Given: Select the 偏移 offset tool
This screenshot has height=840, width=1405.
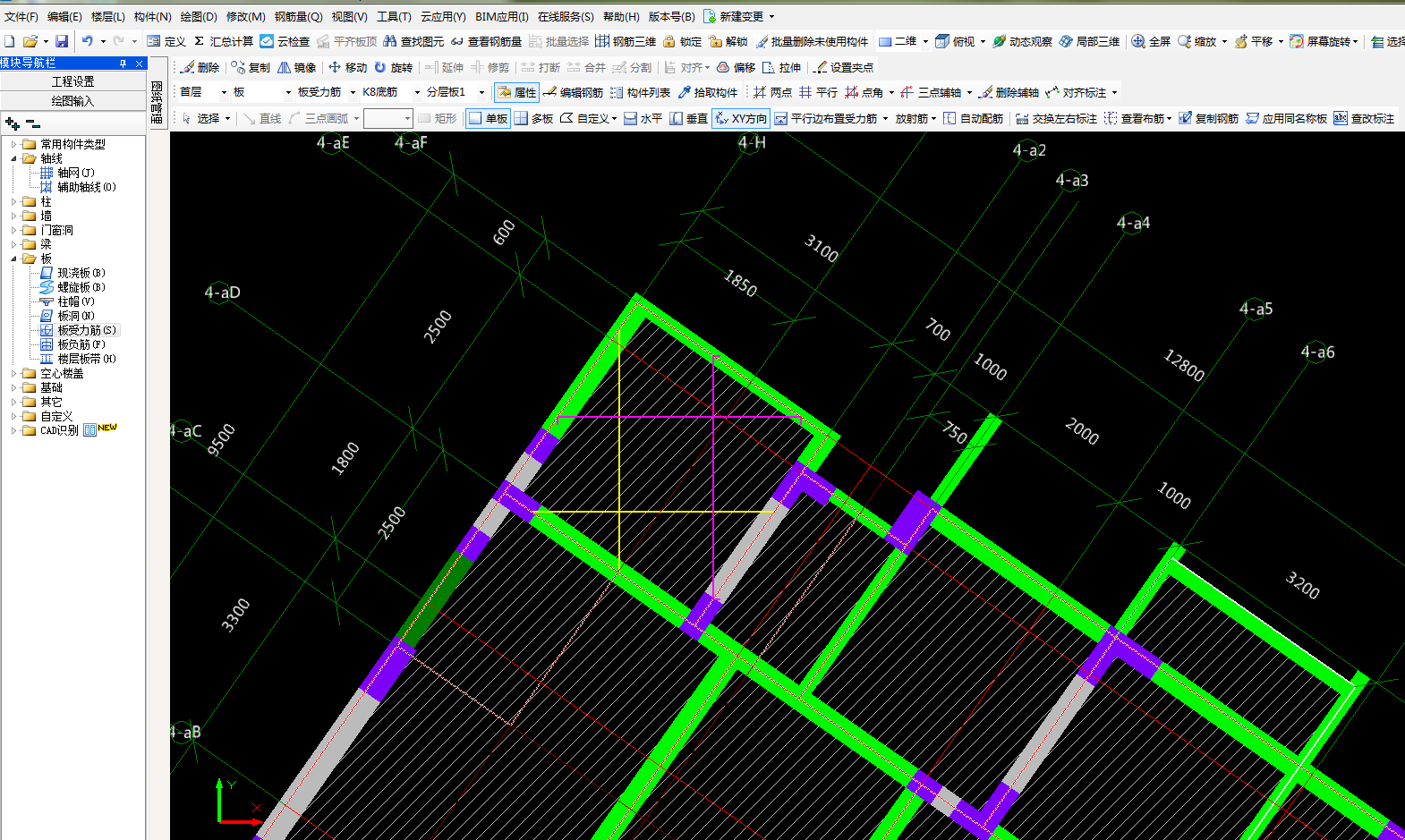Looking at the screenshot, I should point(736,67).
